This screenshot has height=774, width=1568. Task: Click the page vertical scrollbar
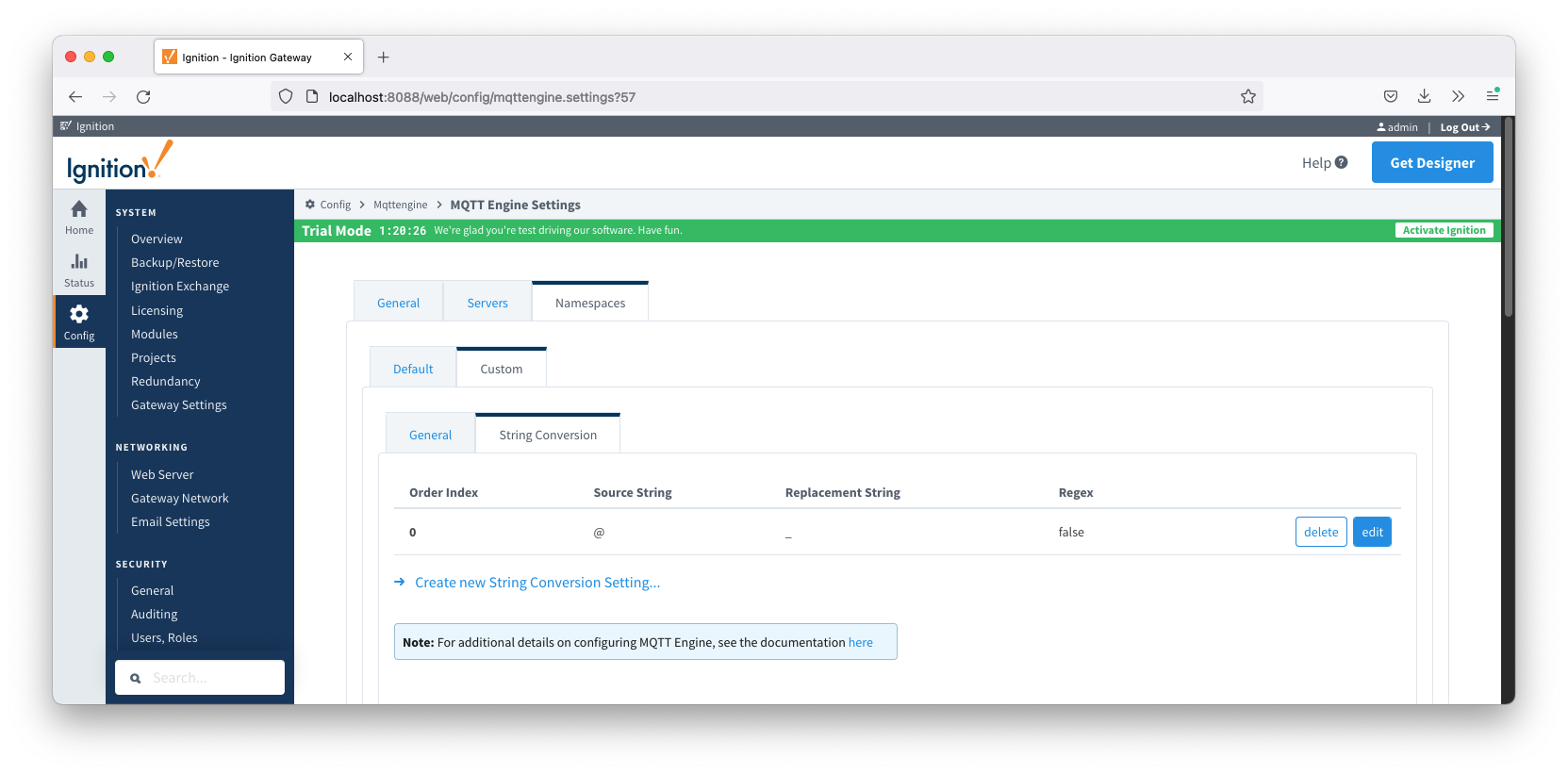pos(1508,217)
